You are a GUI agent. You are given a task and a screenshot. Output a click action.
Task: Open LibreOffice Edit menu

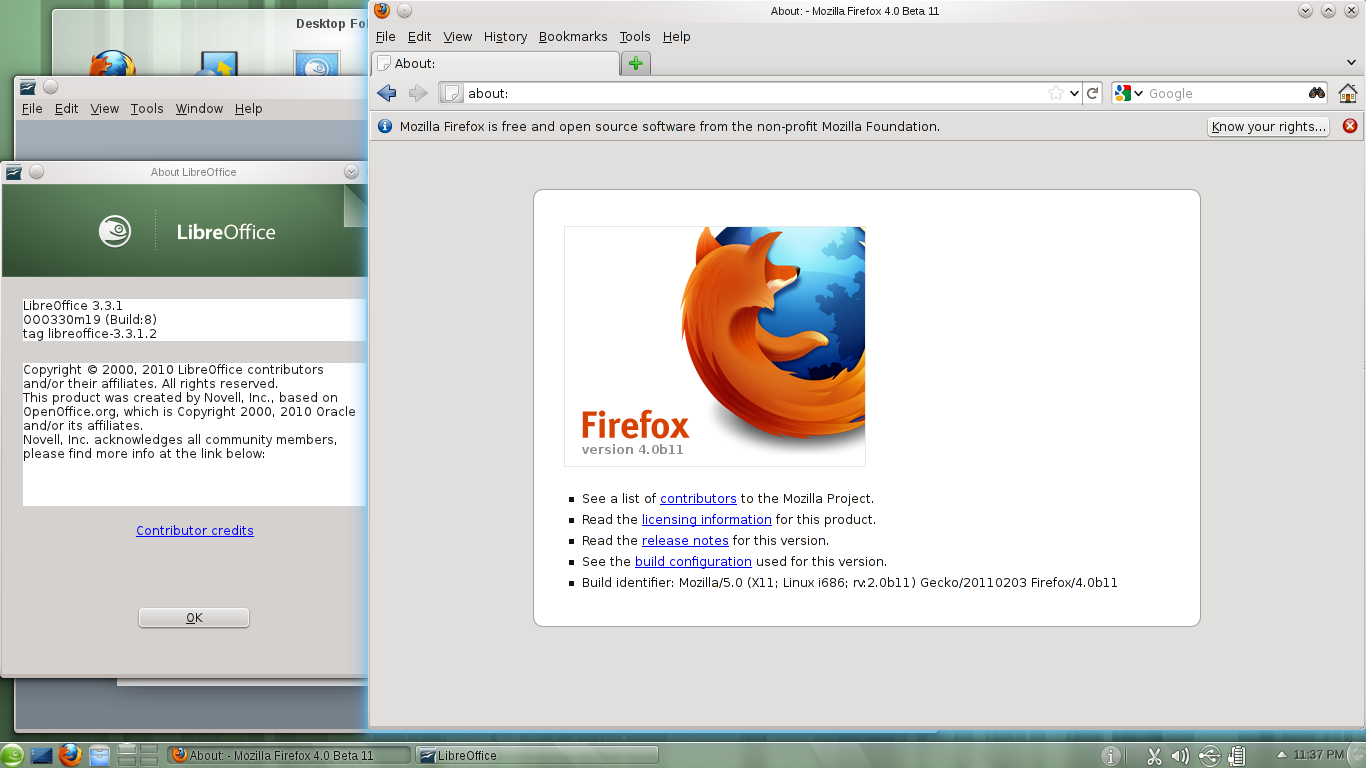[x=66, y=108]
